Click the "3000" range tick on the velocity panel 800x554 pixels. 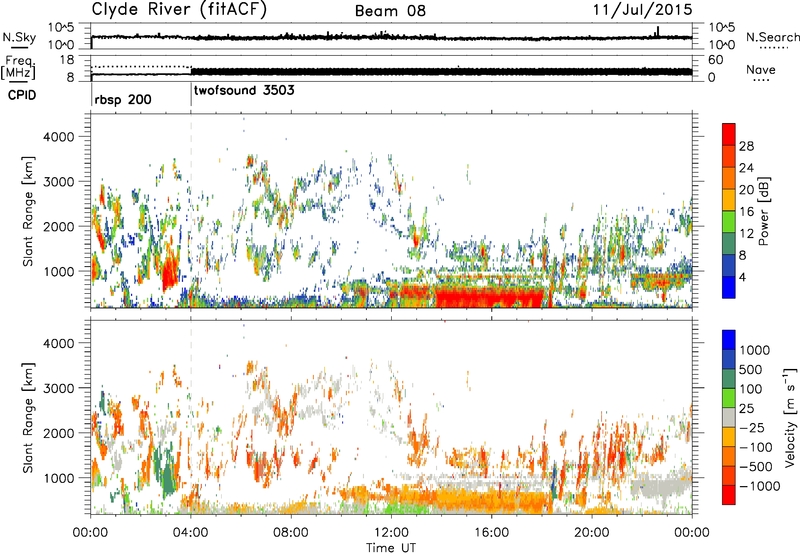coord(59,388)
